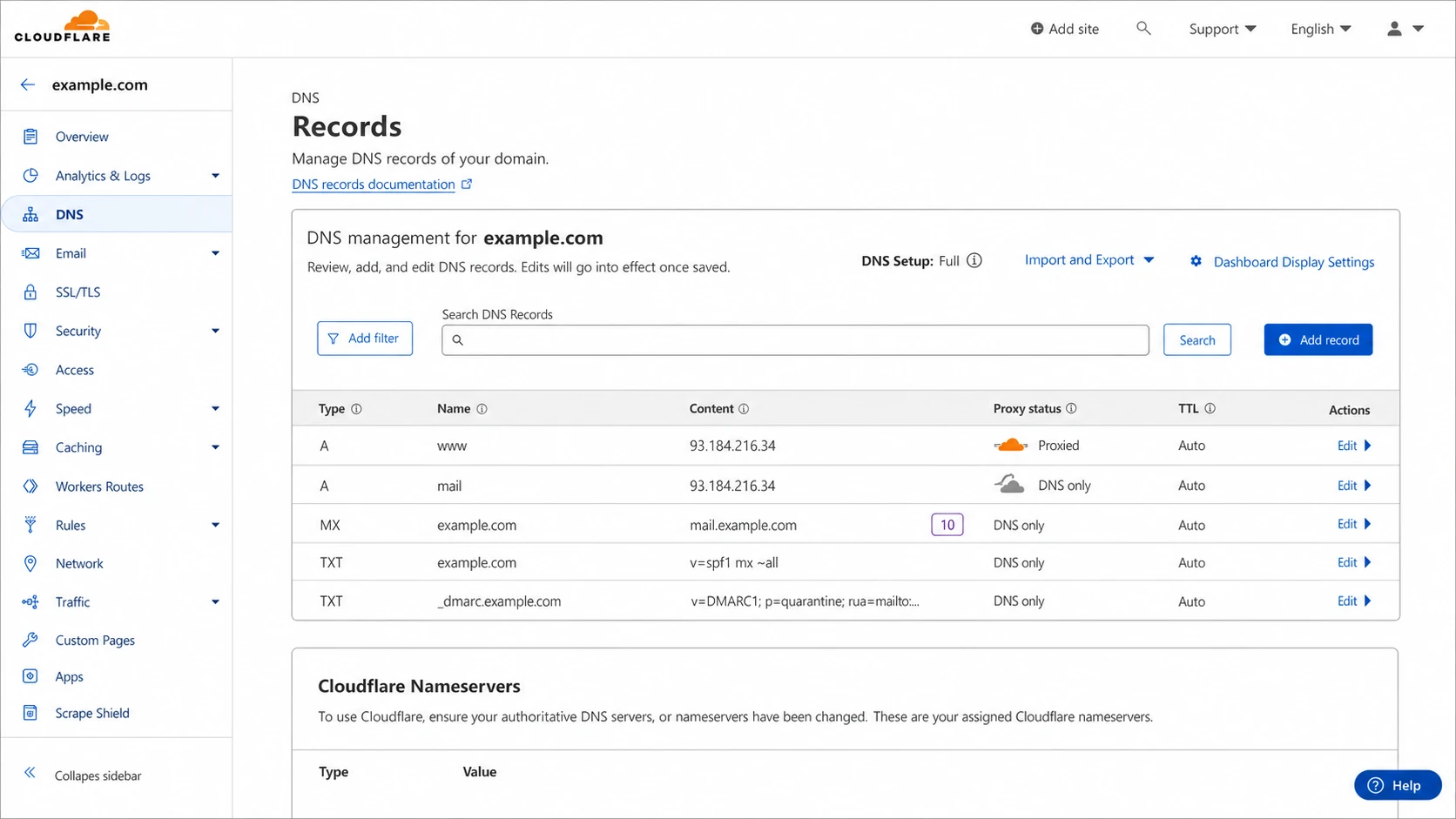Click the Network location pin icon
1456x819 pixels.
(x=30, y=563)
